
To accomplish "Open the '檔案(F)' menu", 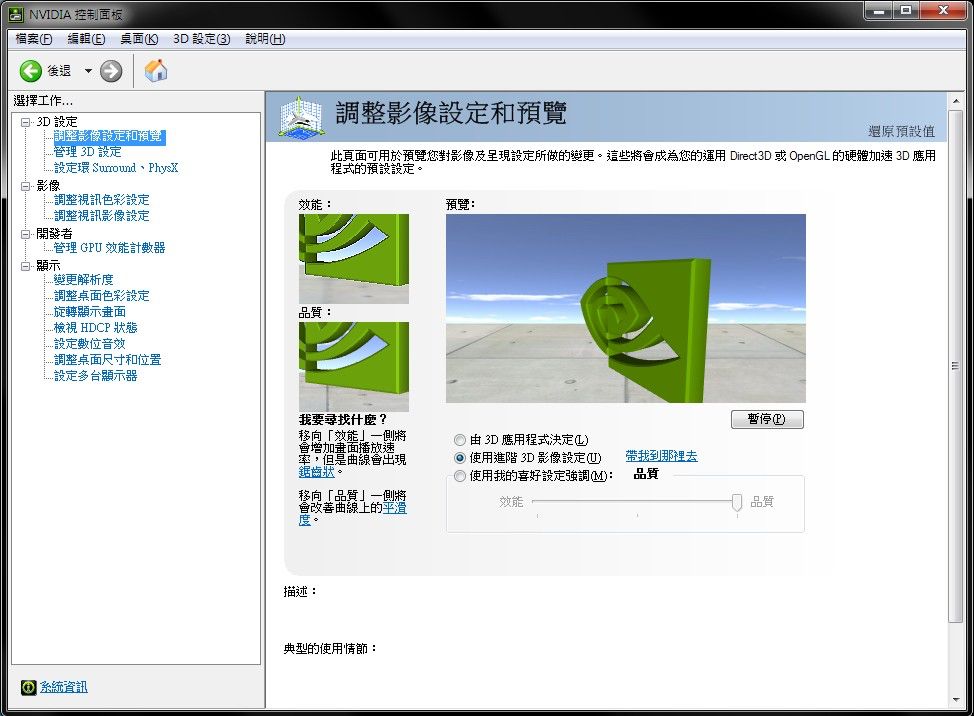I will click(34, 39).
